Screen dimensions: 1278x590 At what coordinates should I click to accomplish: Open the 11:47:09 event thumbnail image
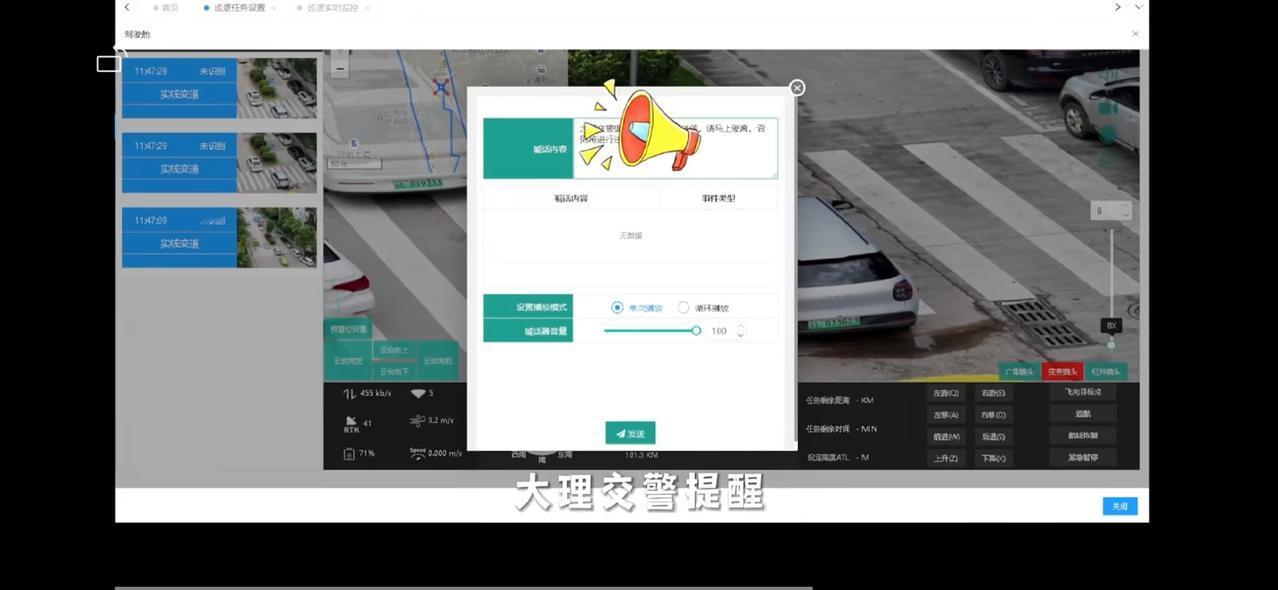tap(277, 237)
